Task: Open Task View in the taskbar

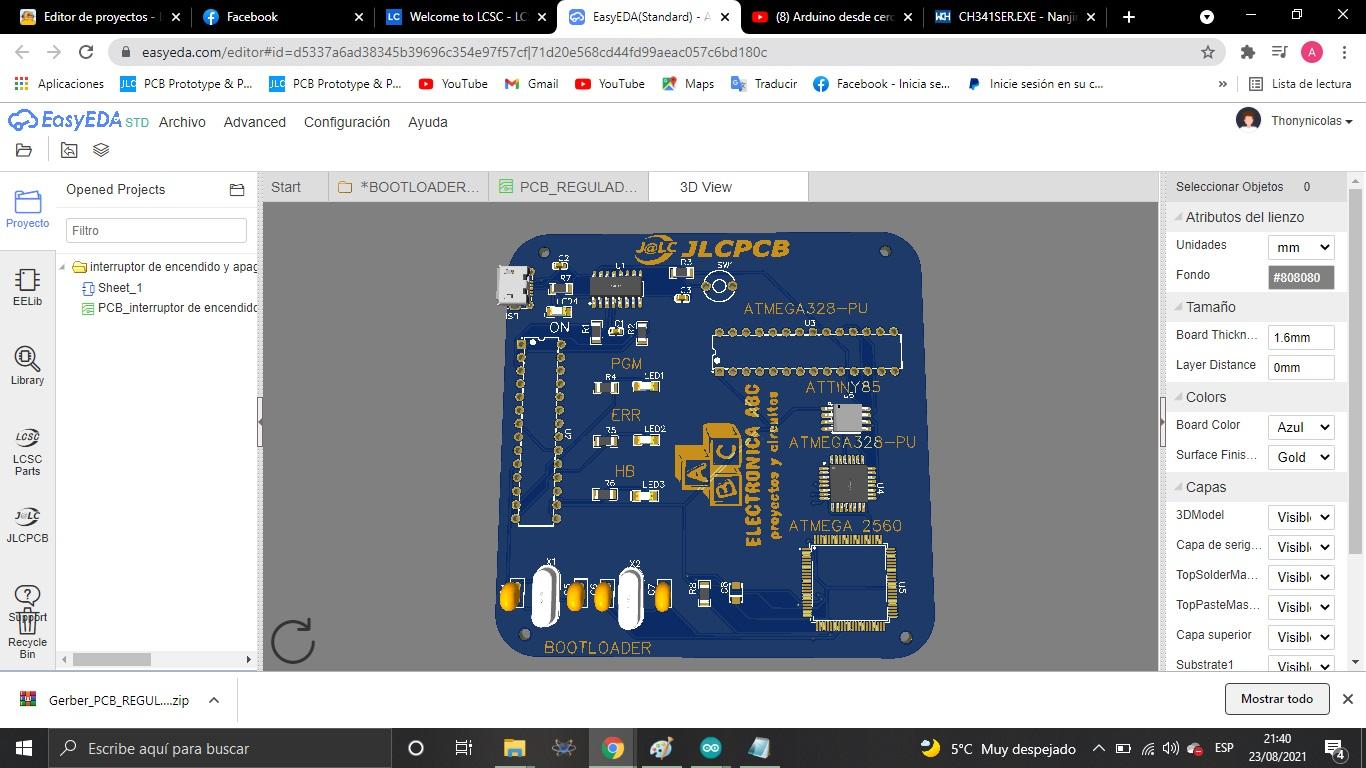Action: (x=464, y=748)
